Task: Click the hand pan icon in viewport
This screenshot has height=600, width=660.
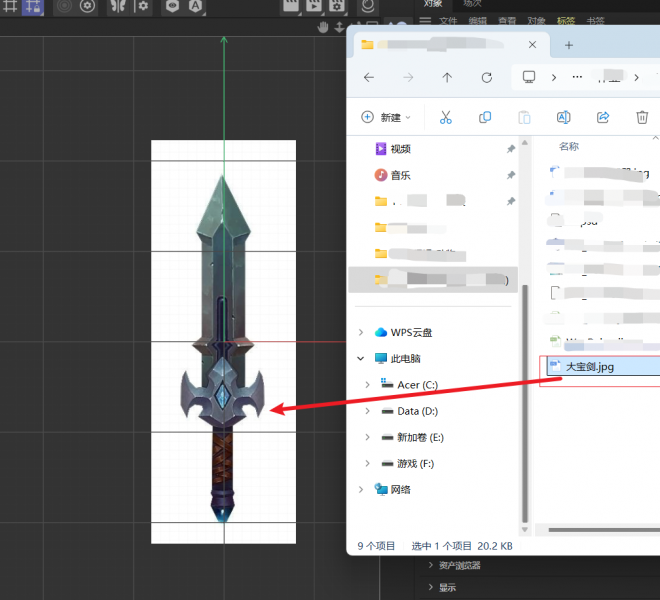Action: 323,27
